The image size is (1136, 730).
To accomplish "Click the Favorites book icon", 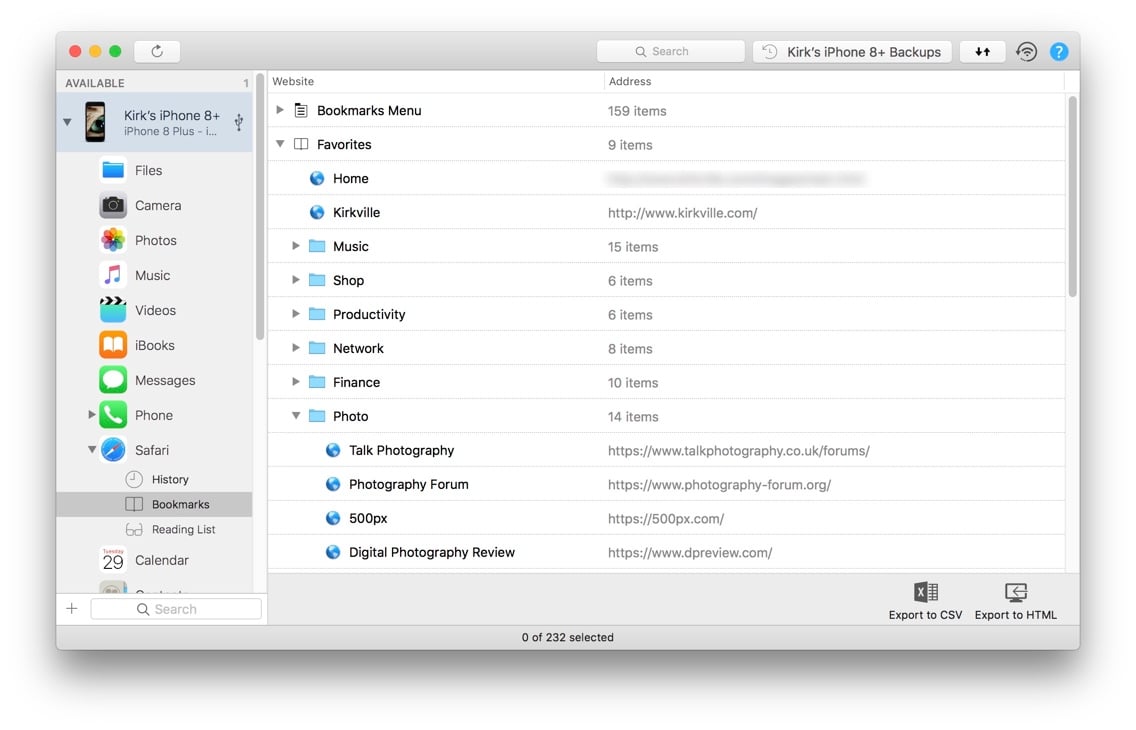I will pos(301,144).
